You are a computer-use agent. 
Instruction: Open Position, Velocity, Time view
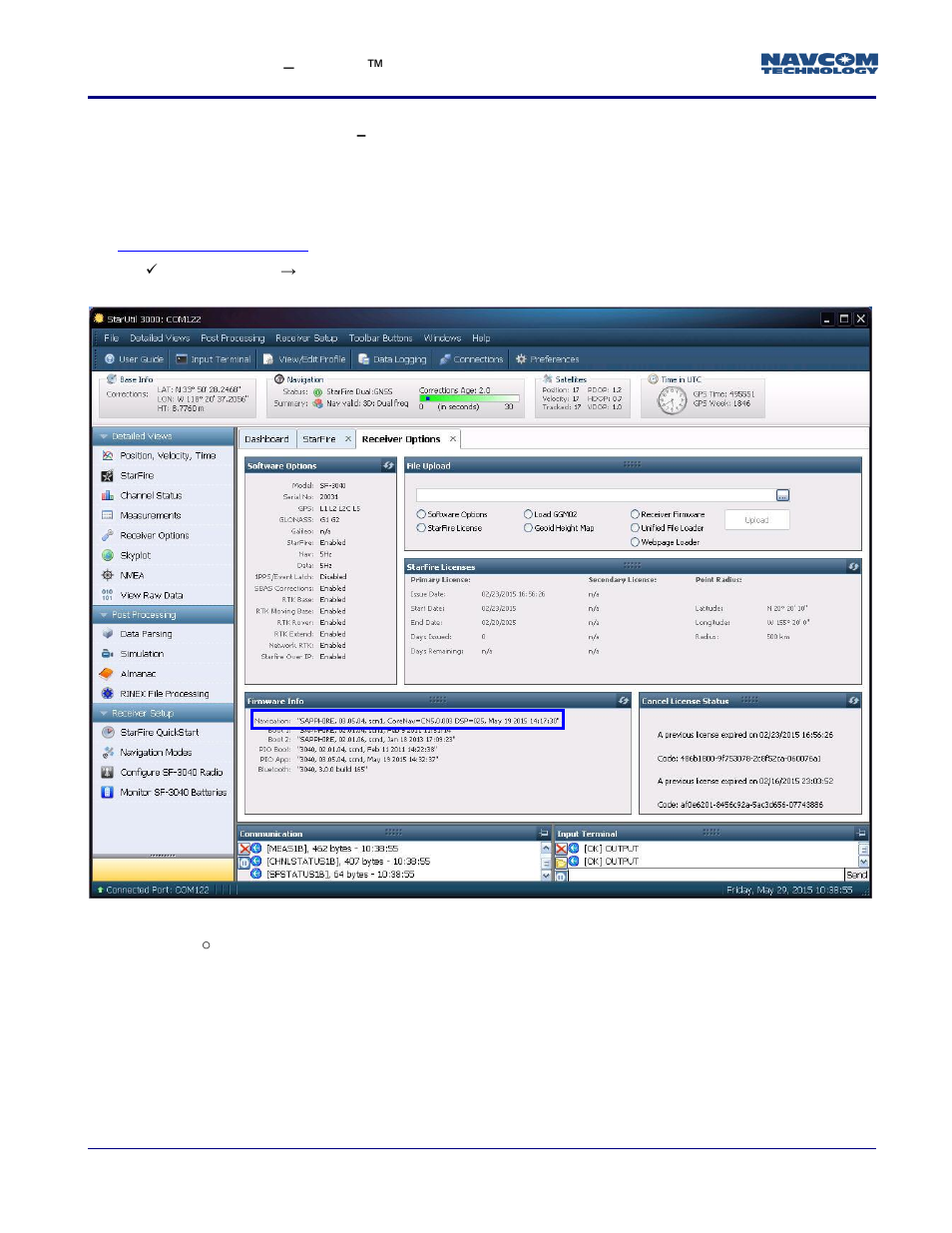(x=159, y=455)
